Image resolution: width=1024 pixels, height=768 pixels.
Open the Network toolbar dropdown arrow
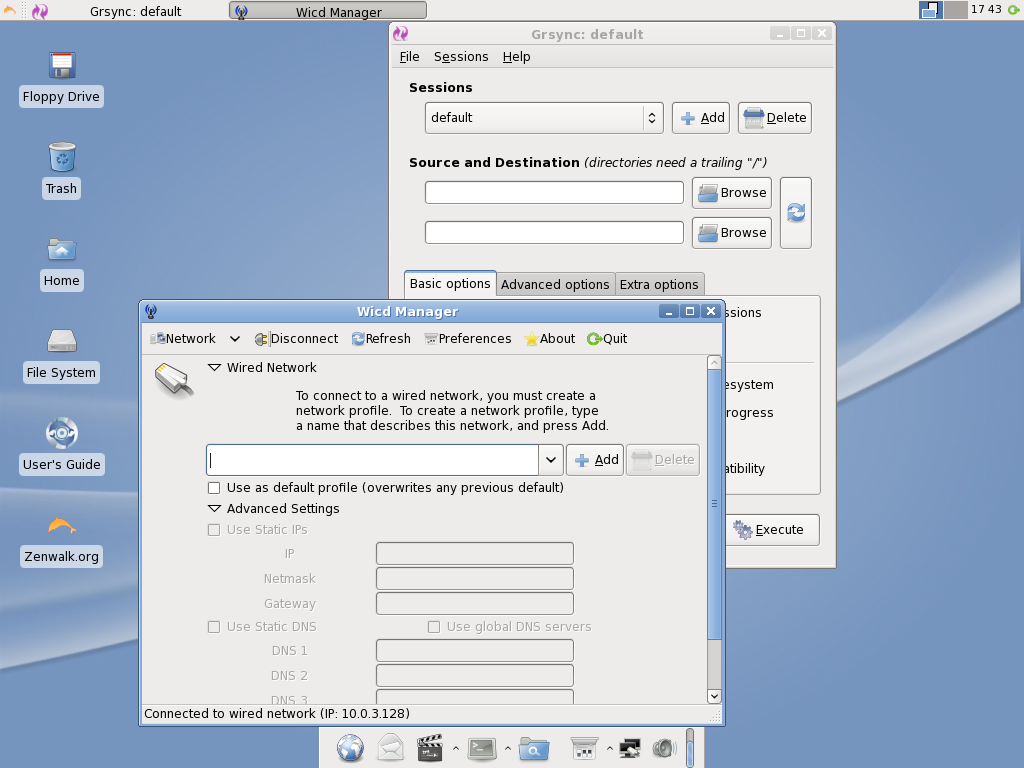234,339
